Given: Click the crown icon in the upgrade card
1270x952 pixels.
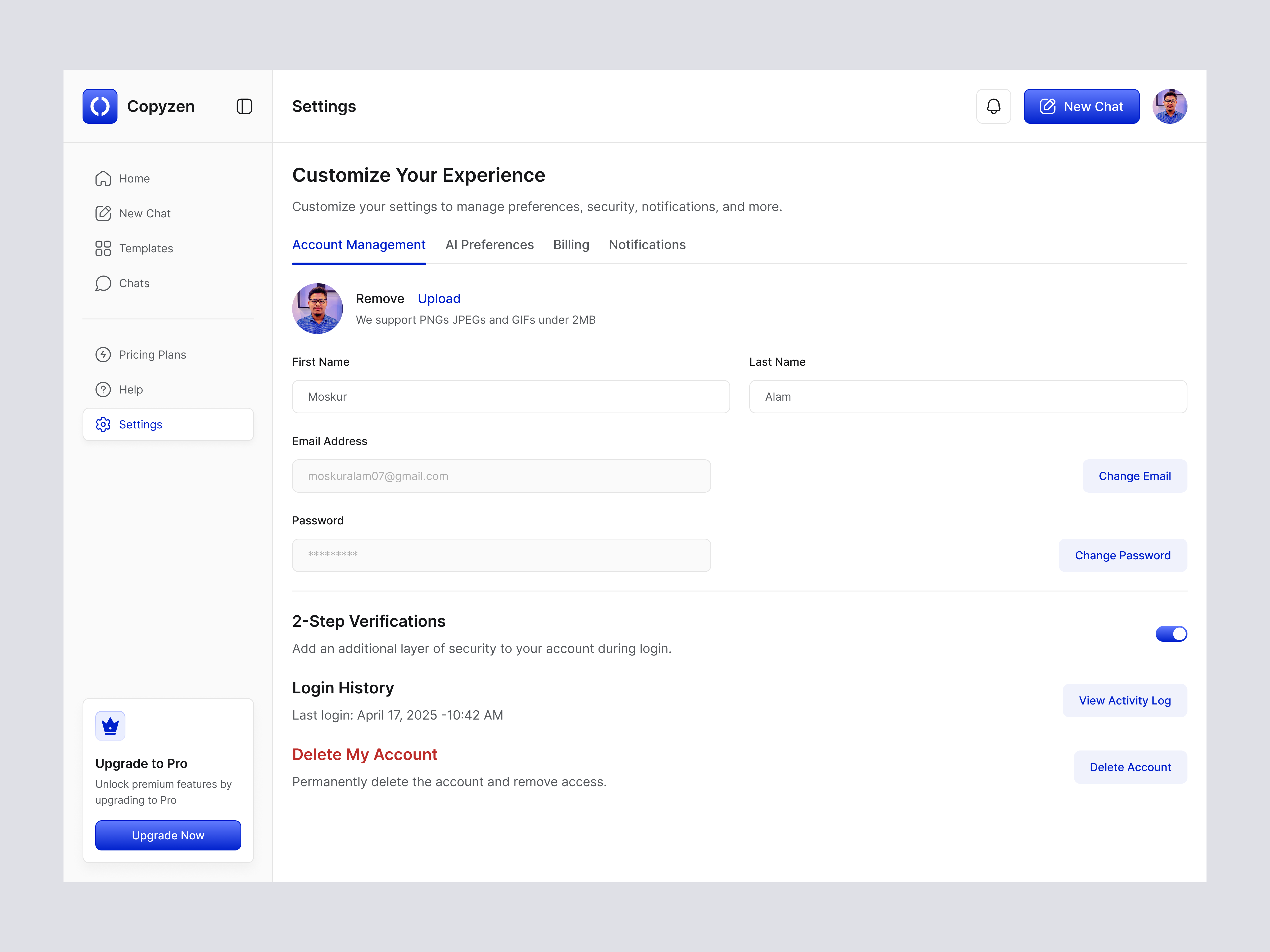Looking at the screenshot, I should click(x=110, y=725).
